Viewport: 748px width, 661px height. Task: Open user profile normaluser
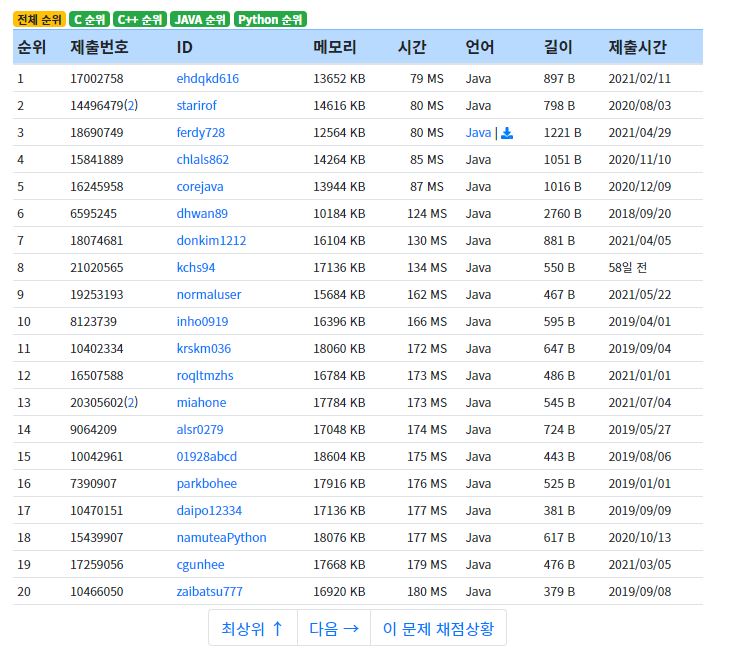click(209, 295)
